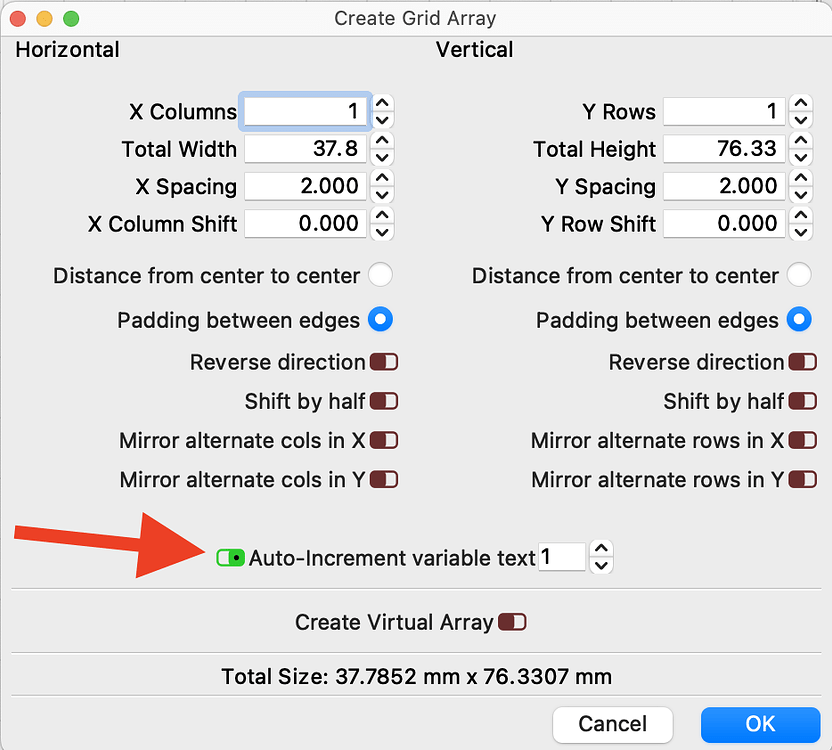
Task: Click the Cancel button
Action: point(612,724)
